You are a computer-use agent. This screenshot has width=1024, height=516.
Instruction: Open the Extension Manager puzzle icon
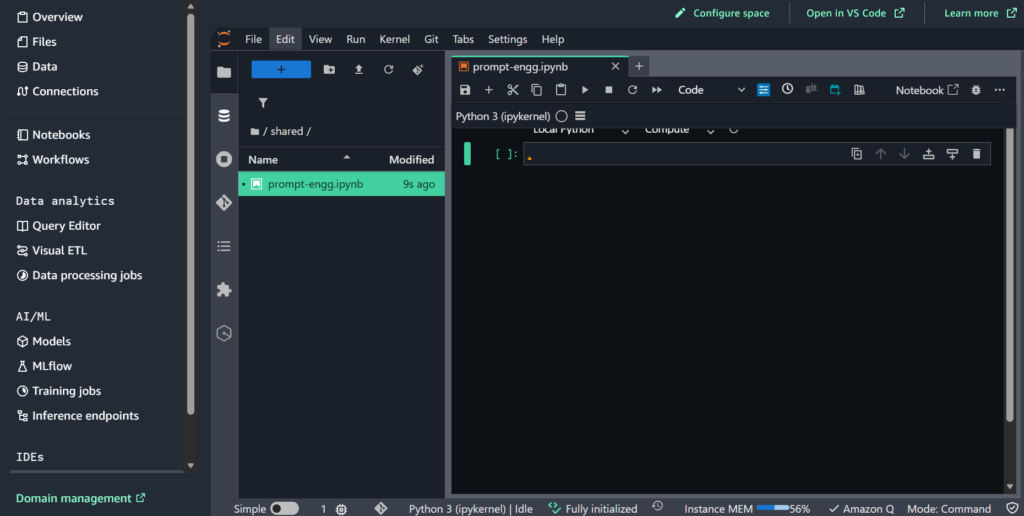click(x=224, y=289)
